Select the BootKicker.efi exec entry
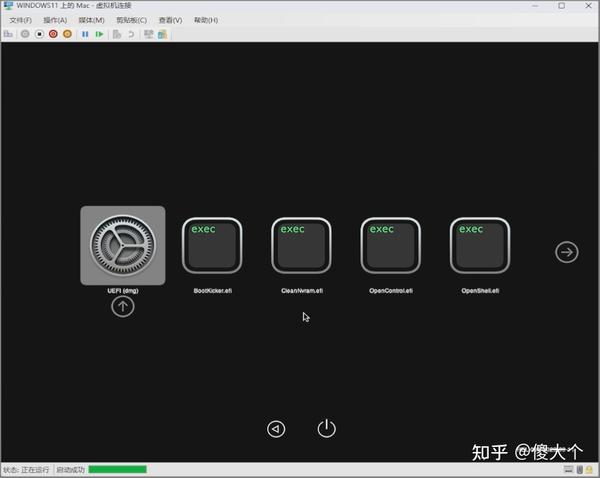The height and width of the screenshot is (478, 600). coord(212,245)
